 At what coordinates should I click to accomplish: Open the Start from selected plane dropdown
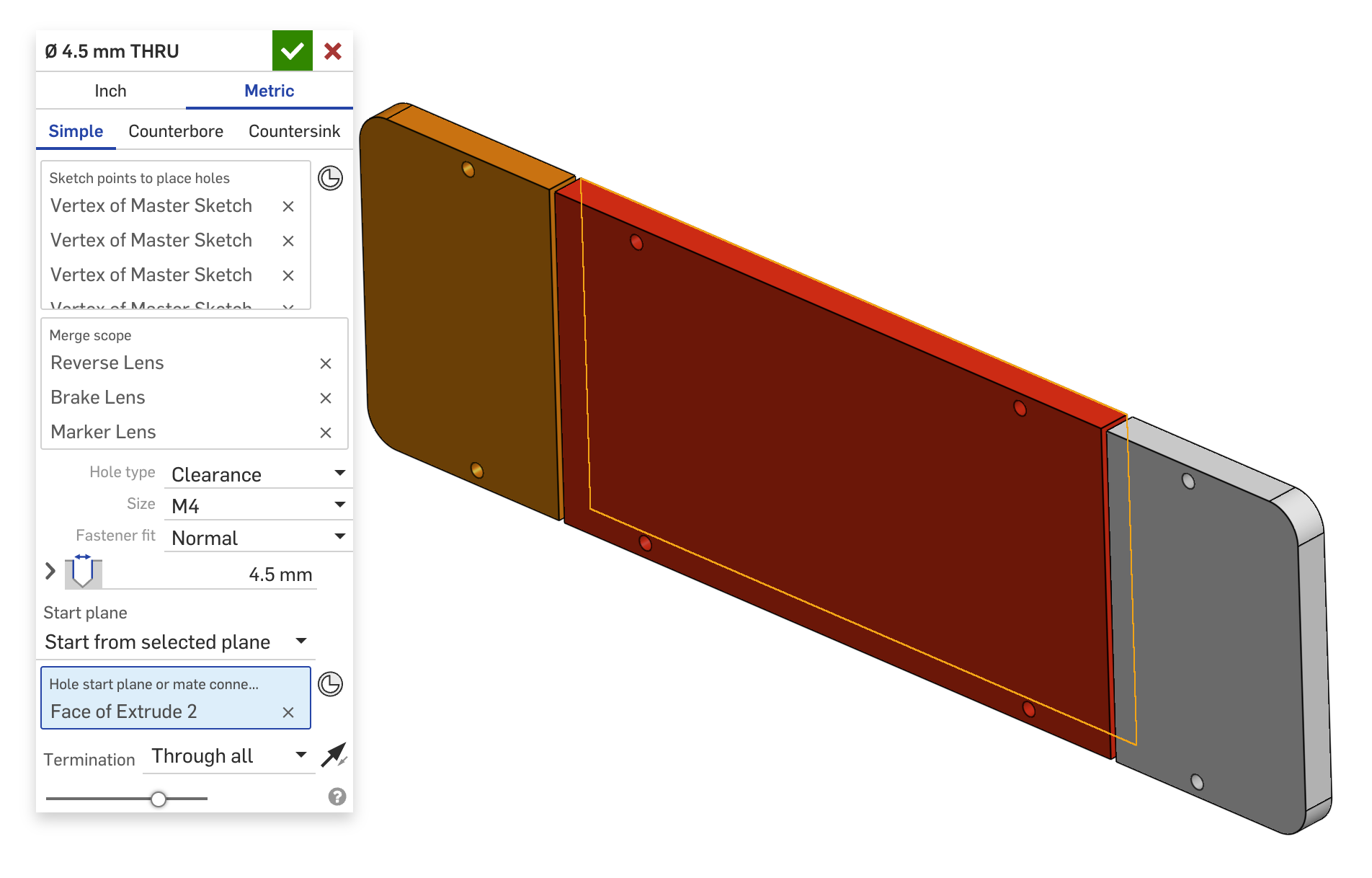(176, 642)
